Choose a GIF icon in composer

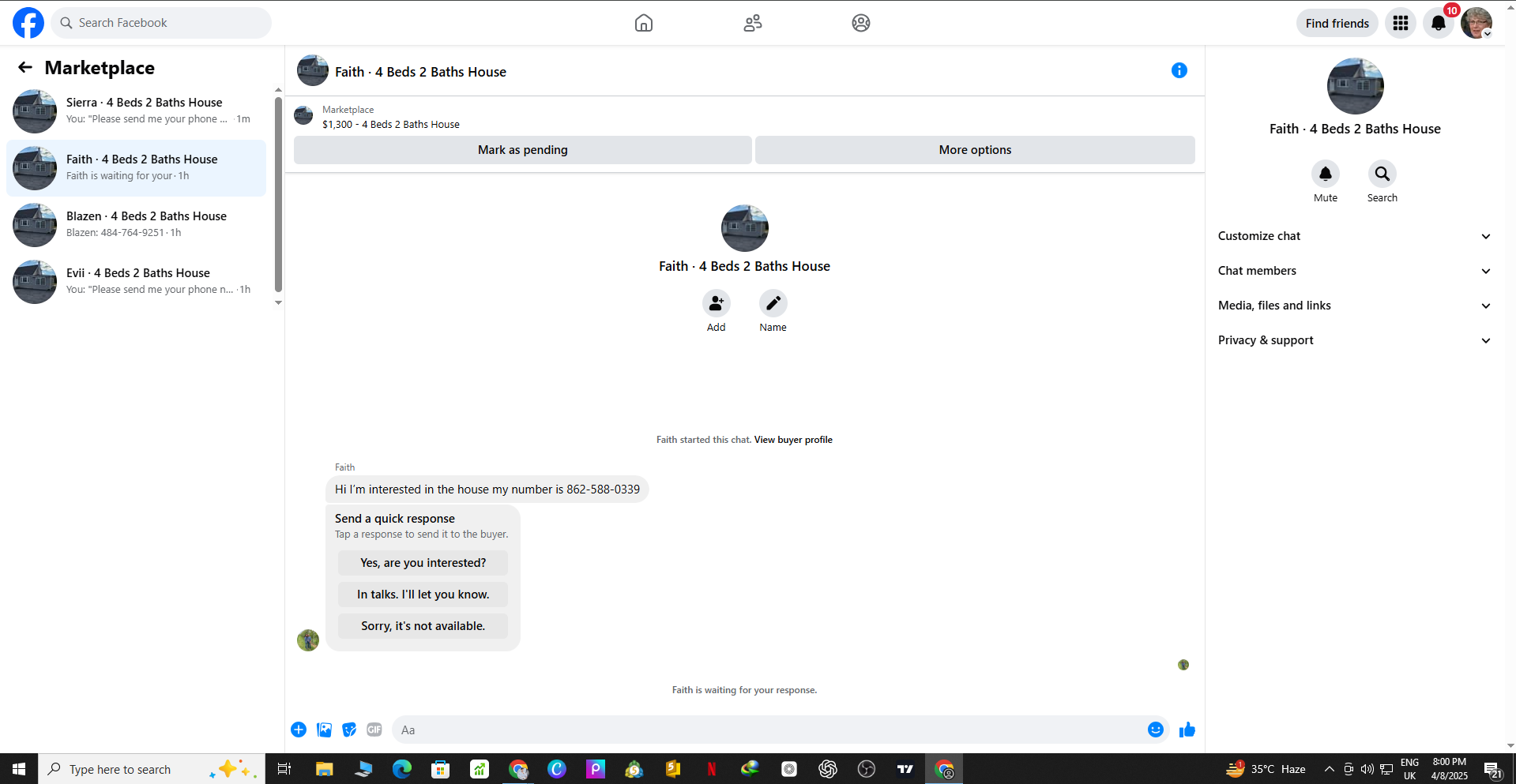374,730
